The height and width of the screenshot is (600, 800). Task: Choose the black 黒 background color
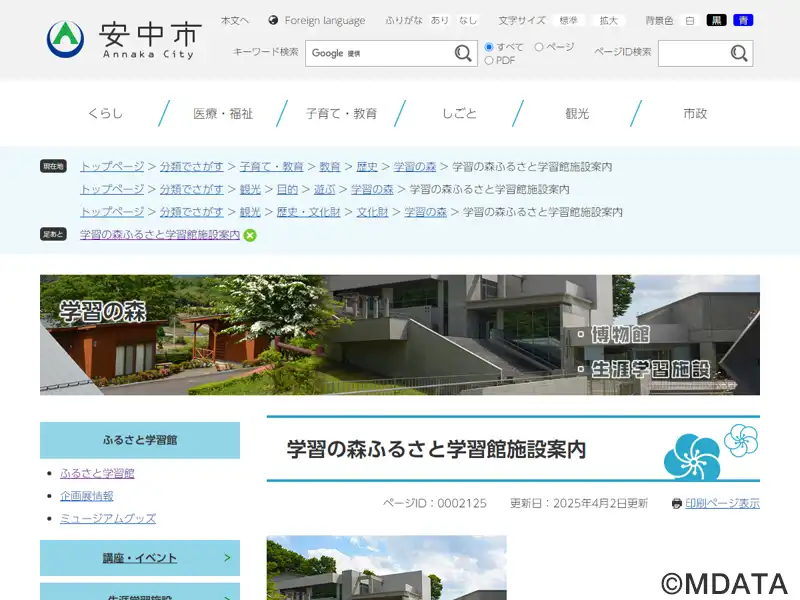click(x=716, y=20)
